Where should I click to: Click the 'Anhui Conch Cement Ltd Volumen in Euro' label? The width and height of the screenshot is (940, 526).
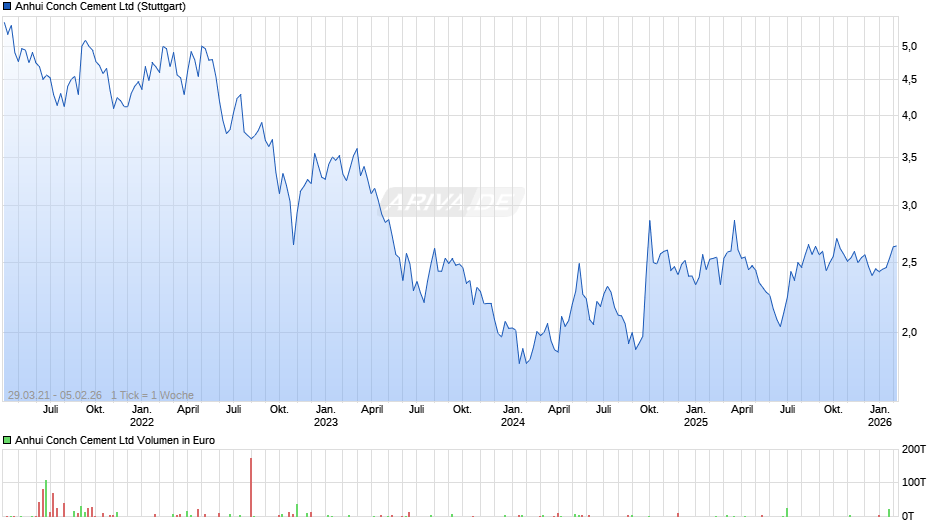115,440
